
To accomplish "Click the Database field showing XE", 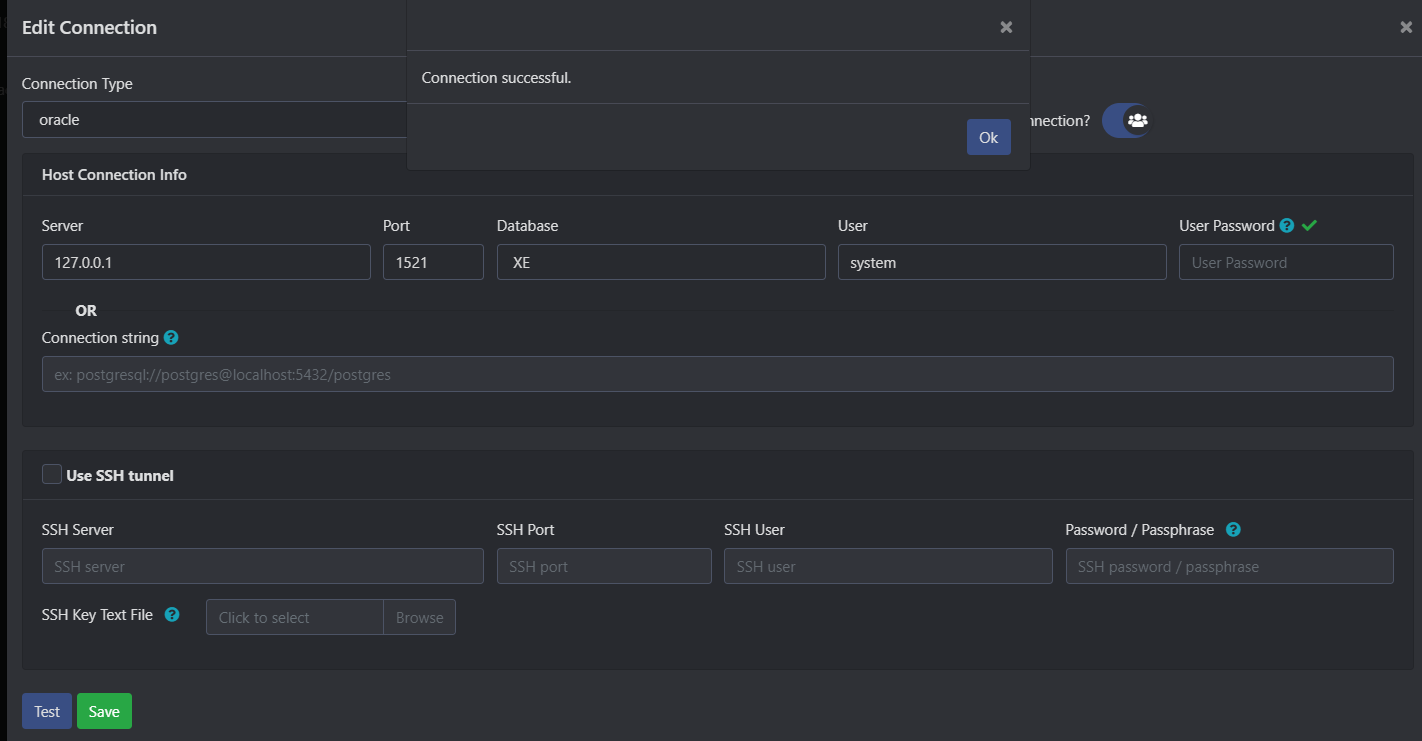I will [x=661, y=262].
